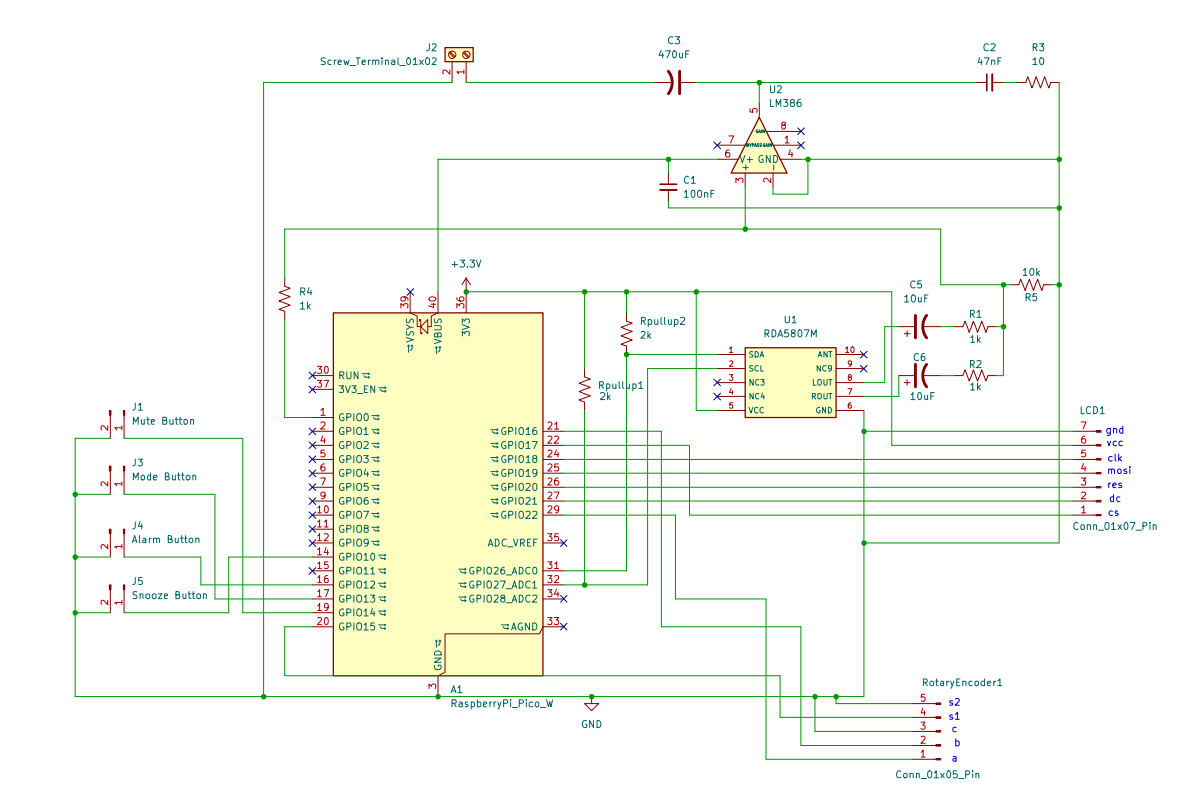The image size is (1202, 796).
Task: Click the "GPIO28_ADC2" pin label
Action: click(x=504, y=599)
